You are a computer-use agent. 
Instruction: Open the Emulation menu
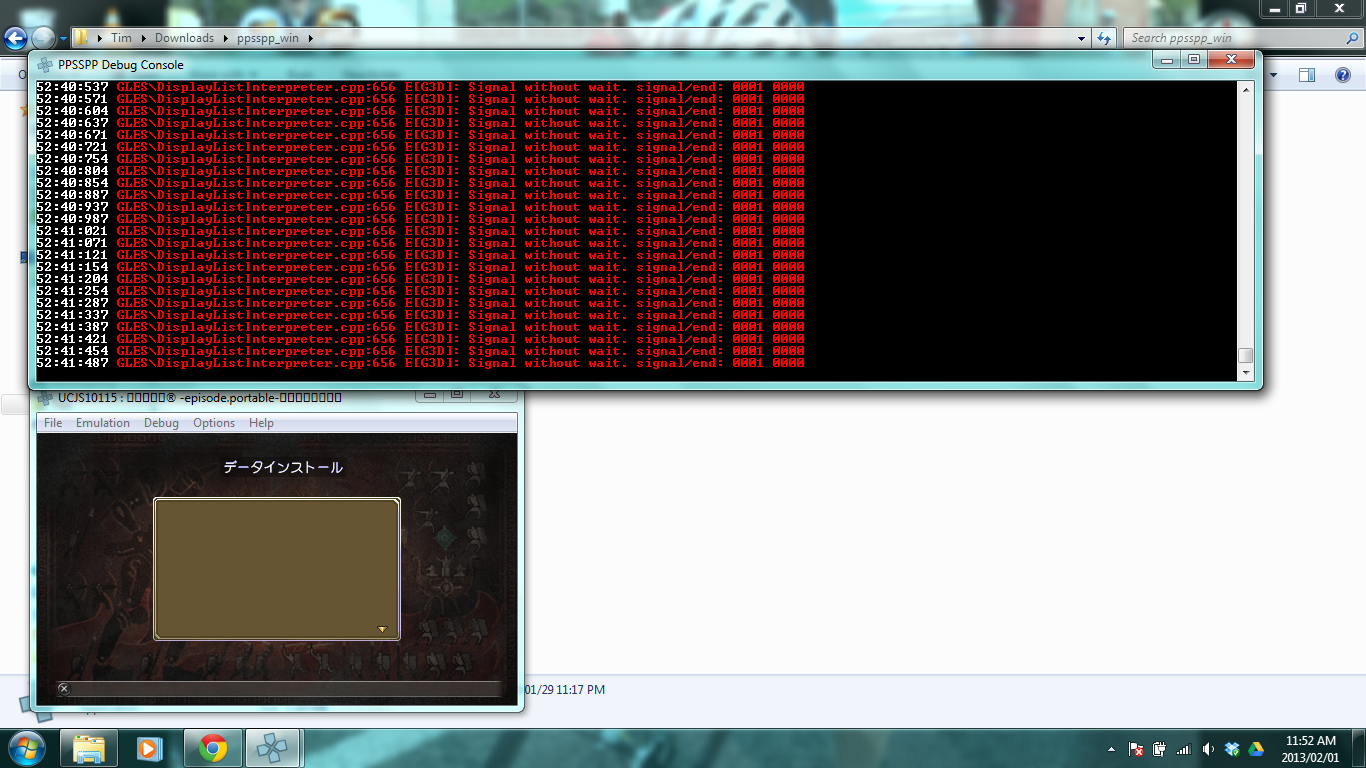pyautogui.click(x=103, y=423)
